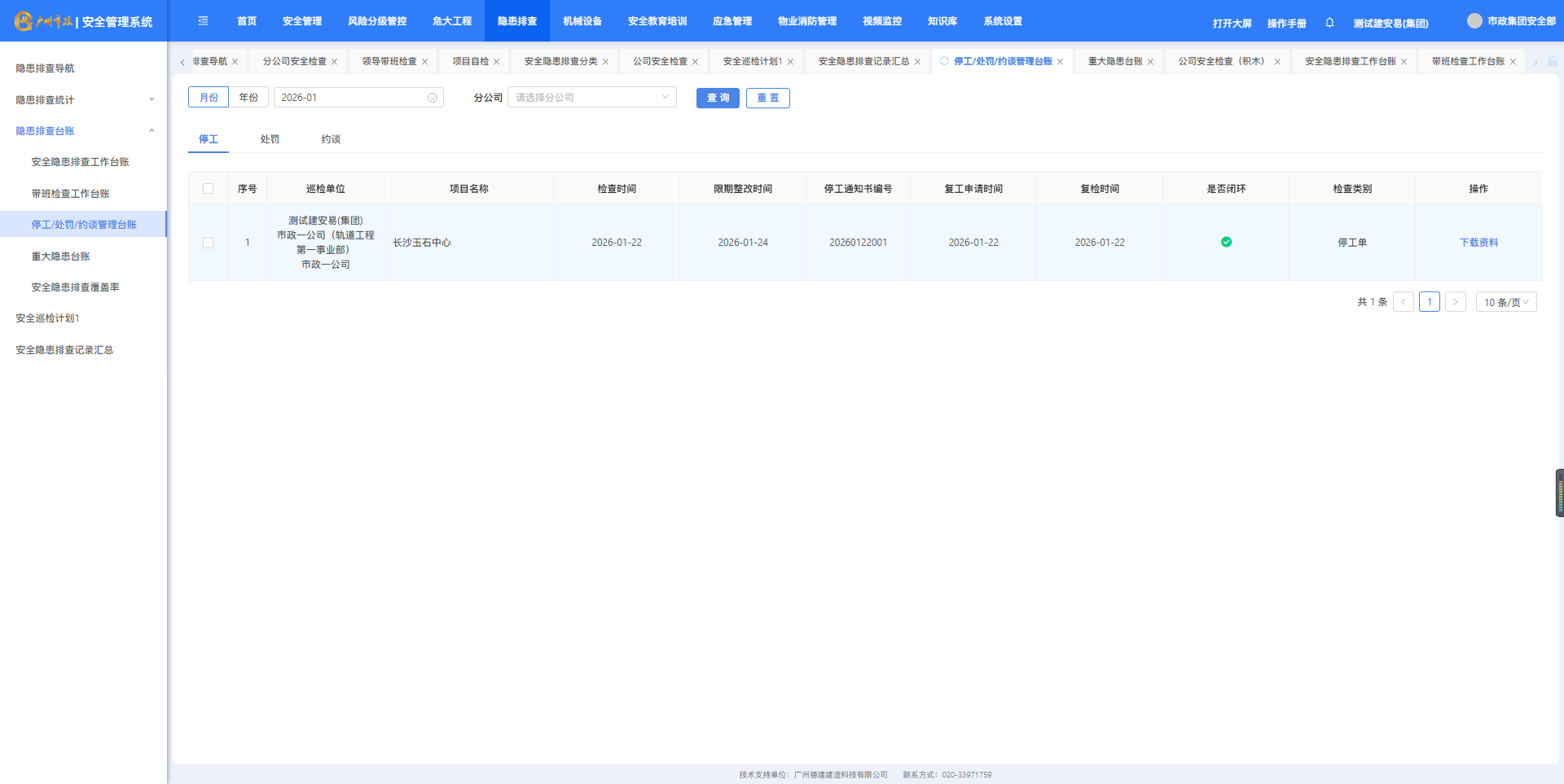
Task: Toggle the select-all checkbox in table header
Action: 208,189
